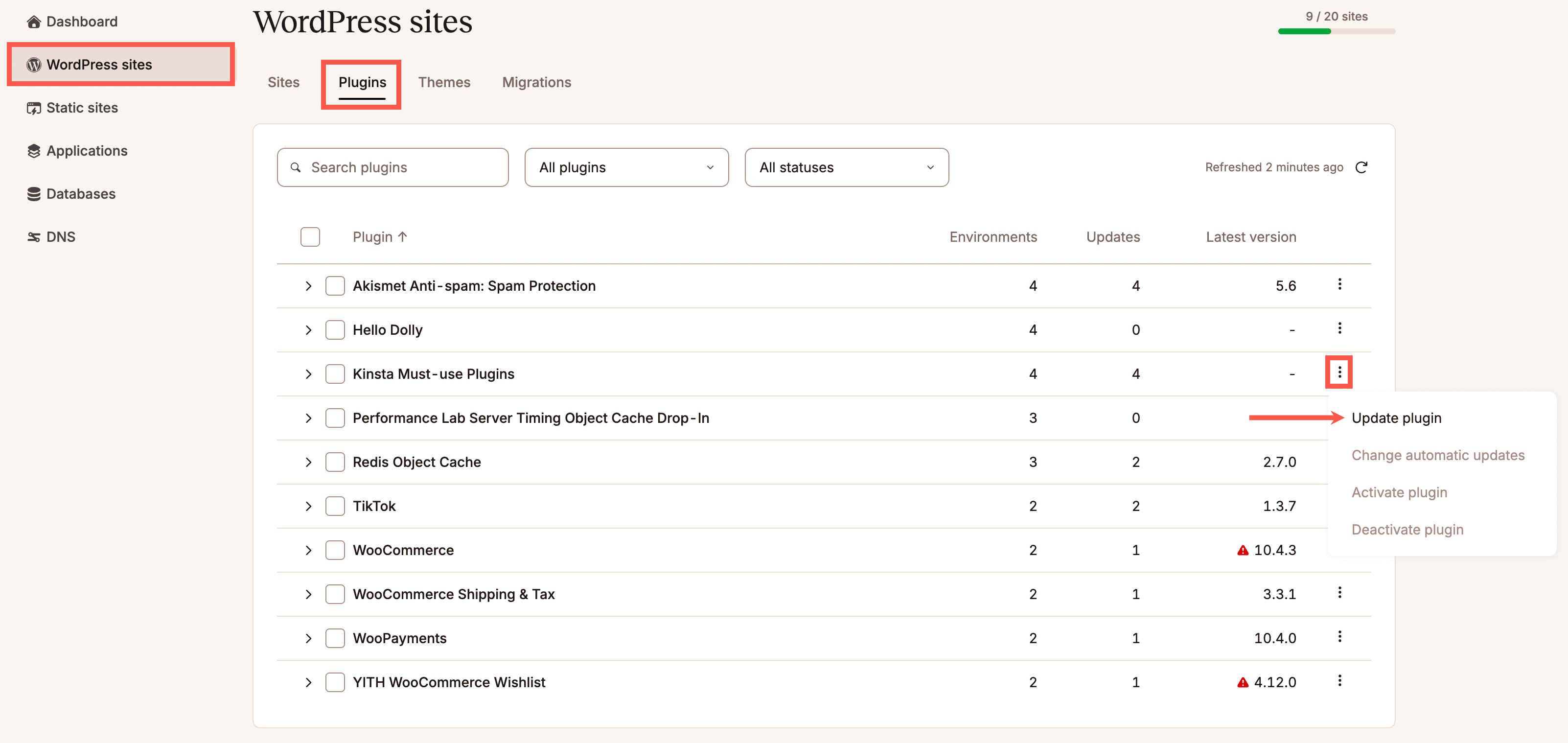Sort the list by Plugin name
This screenshot has width=1568, height=743.
pos(380,236)
